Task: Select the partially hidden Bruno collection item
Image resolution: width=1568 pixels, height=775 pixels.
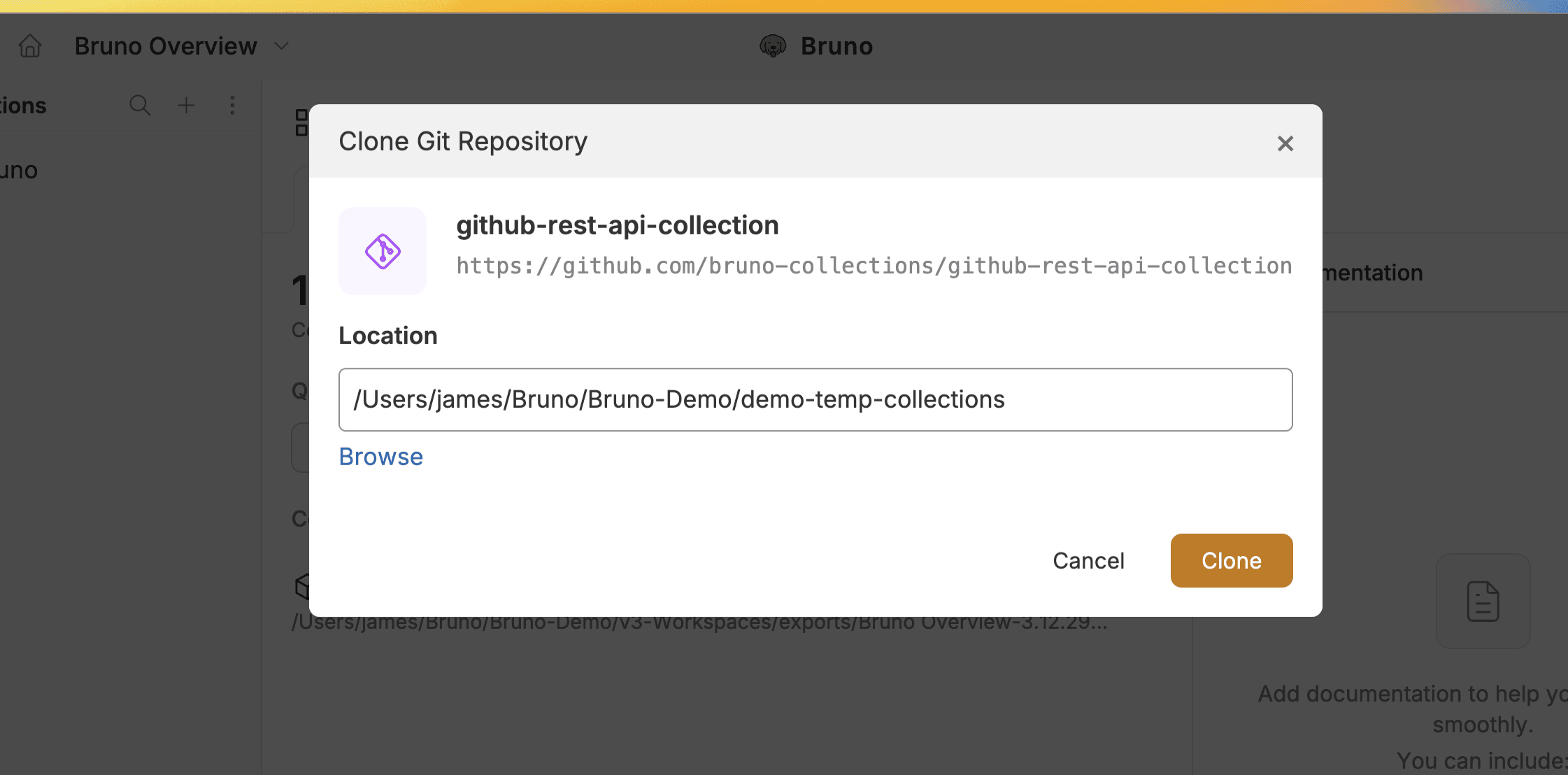Action: tap(20, 171)
